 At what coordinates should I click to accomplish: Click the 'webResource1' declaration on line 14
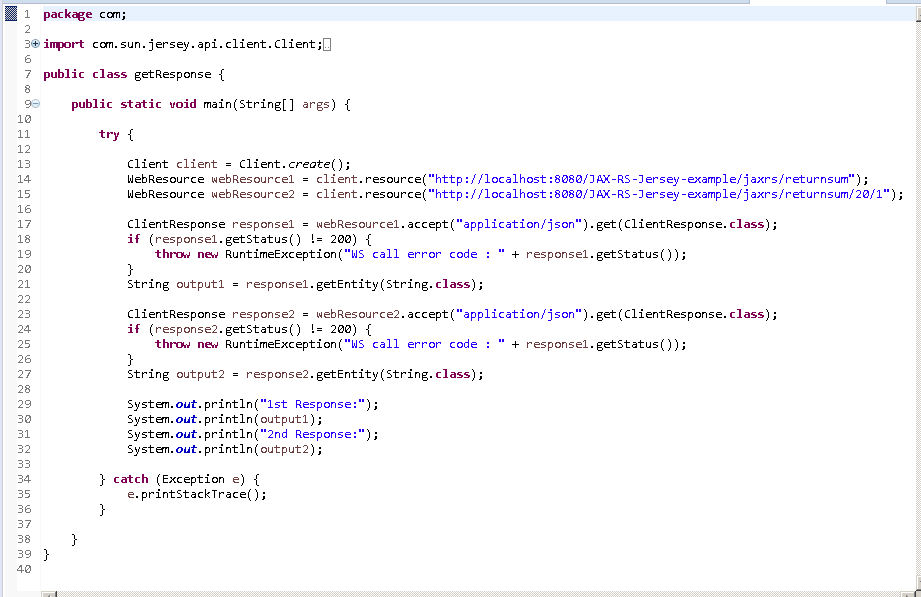[x=253, y=179]
